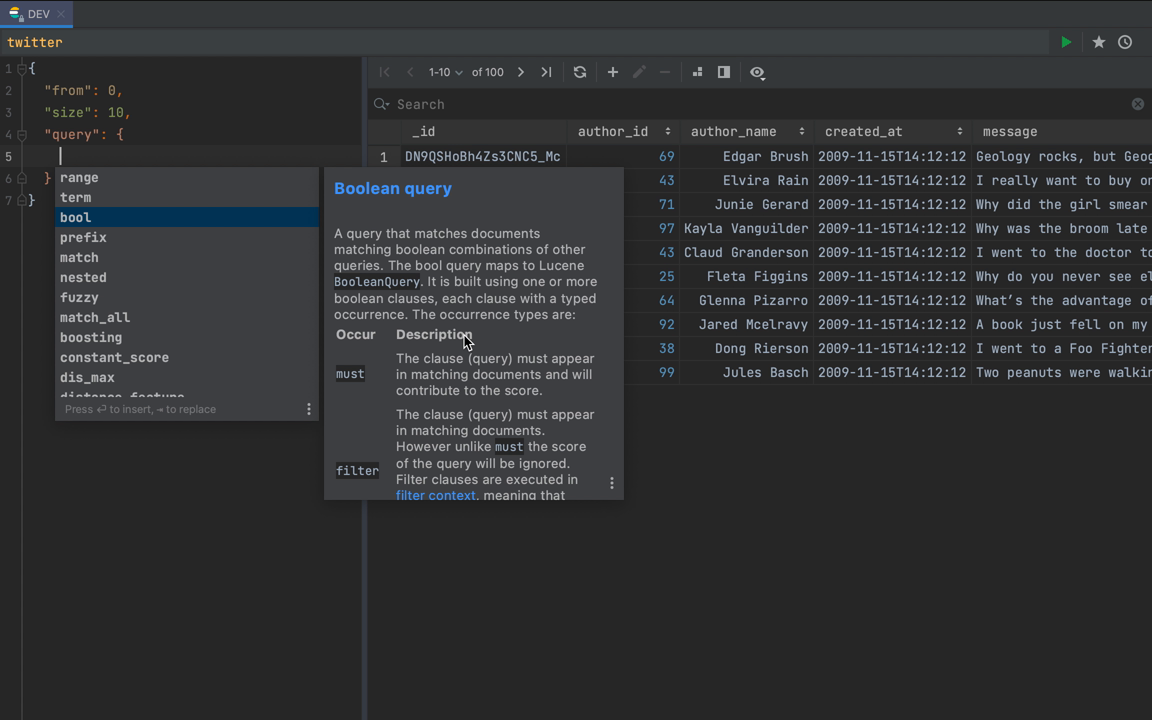The width and height of the screenshot is (1152, 720).
Task: Run the twitter query with green arrow
Action: coord(1066,42)
